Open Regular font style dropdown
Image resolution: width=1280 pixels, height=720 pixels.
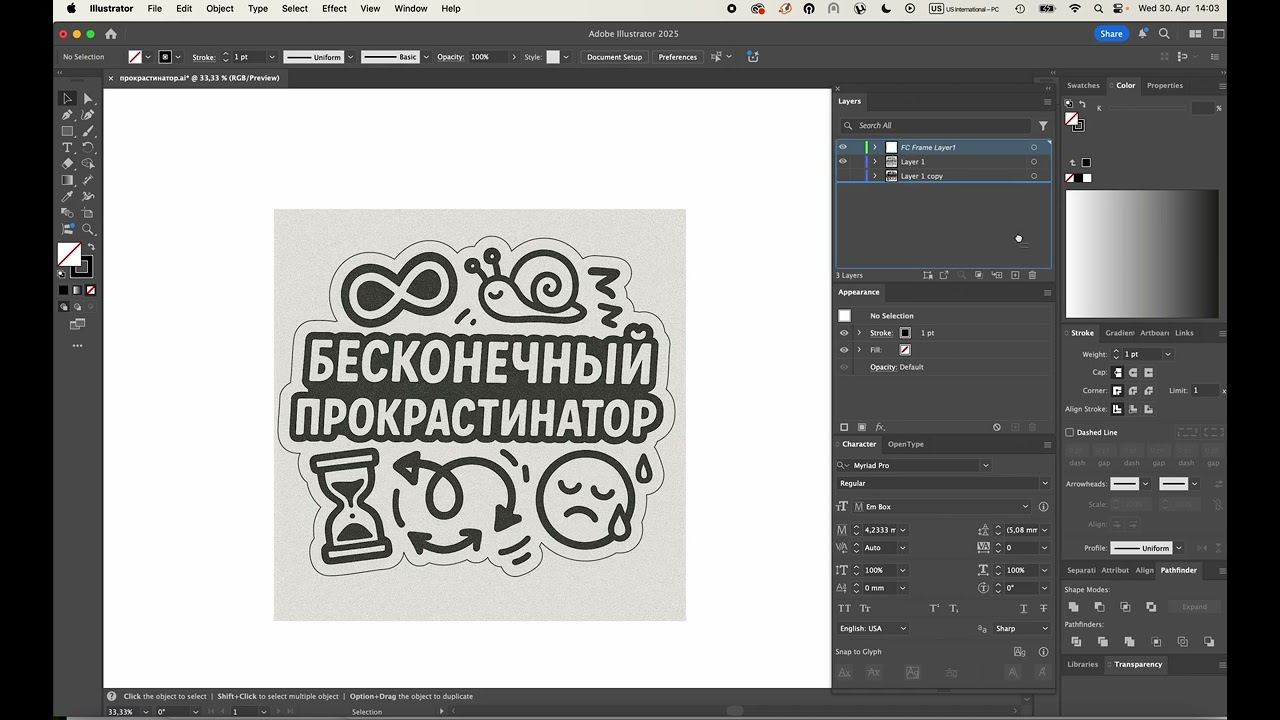1045,483
